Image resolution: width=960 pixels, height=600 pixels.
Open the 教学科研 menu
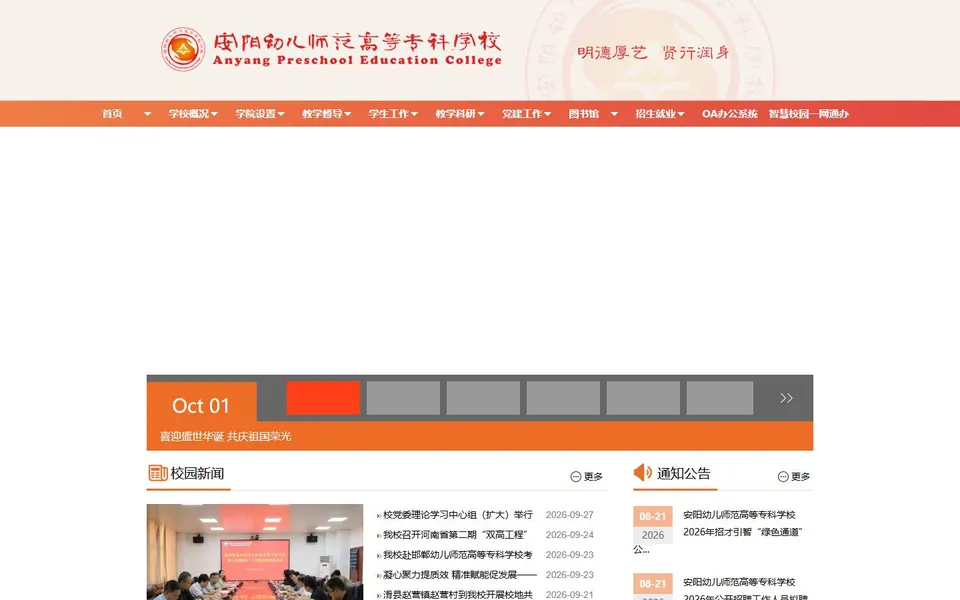click(x=456, y=114)
